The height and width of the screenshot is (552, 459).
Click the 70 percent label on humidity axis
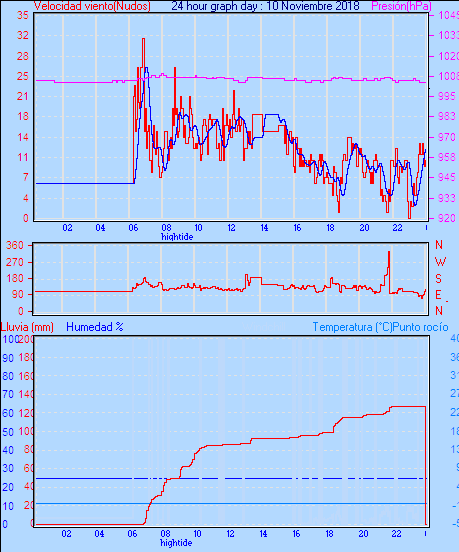point(8,395)
